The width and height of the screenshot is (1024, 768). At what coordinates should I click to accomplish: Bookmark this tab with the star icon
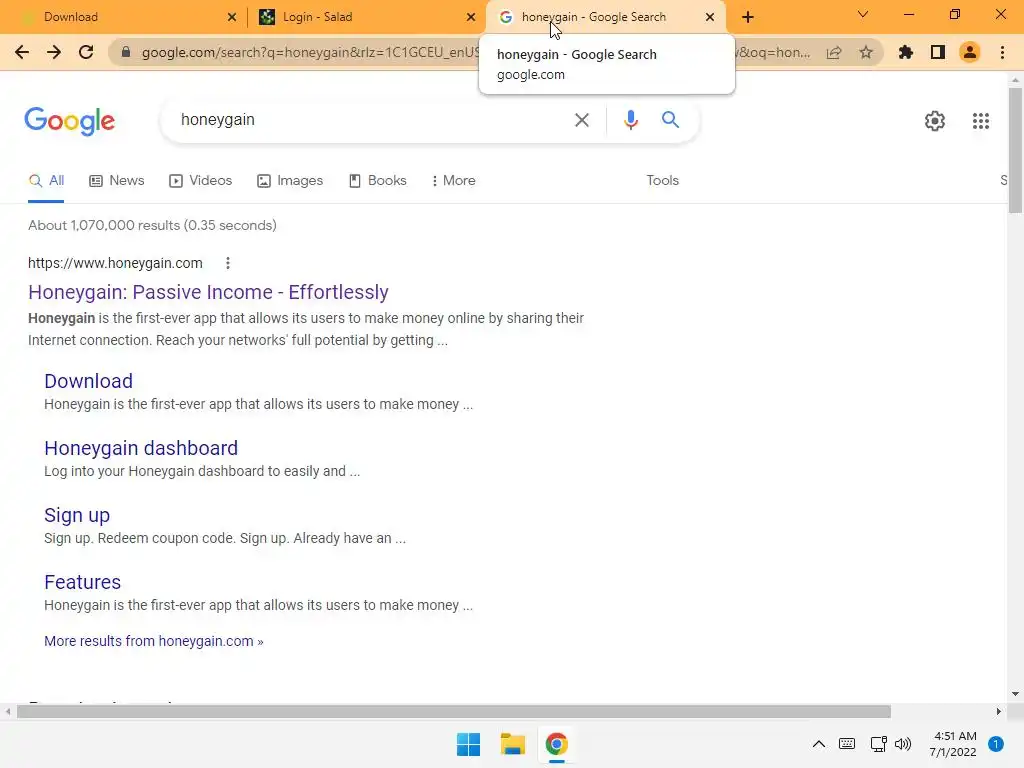pyautogui.click(x=866, y=52)
